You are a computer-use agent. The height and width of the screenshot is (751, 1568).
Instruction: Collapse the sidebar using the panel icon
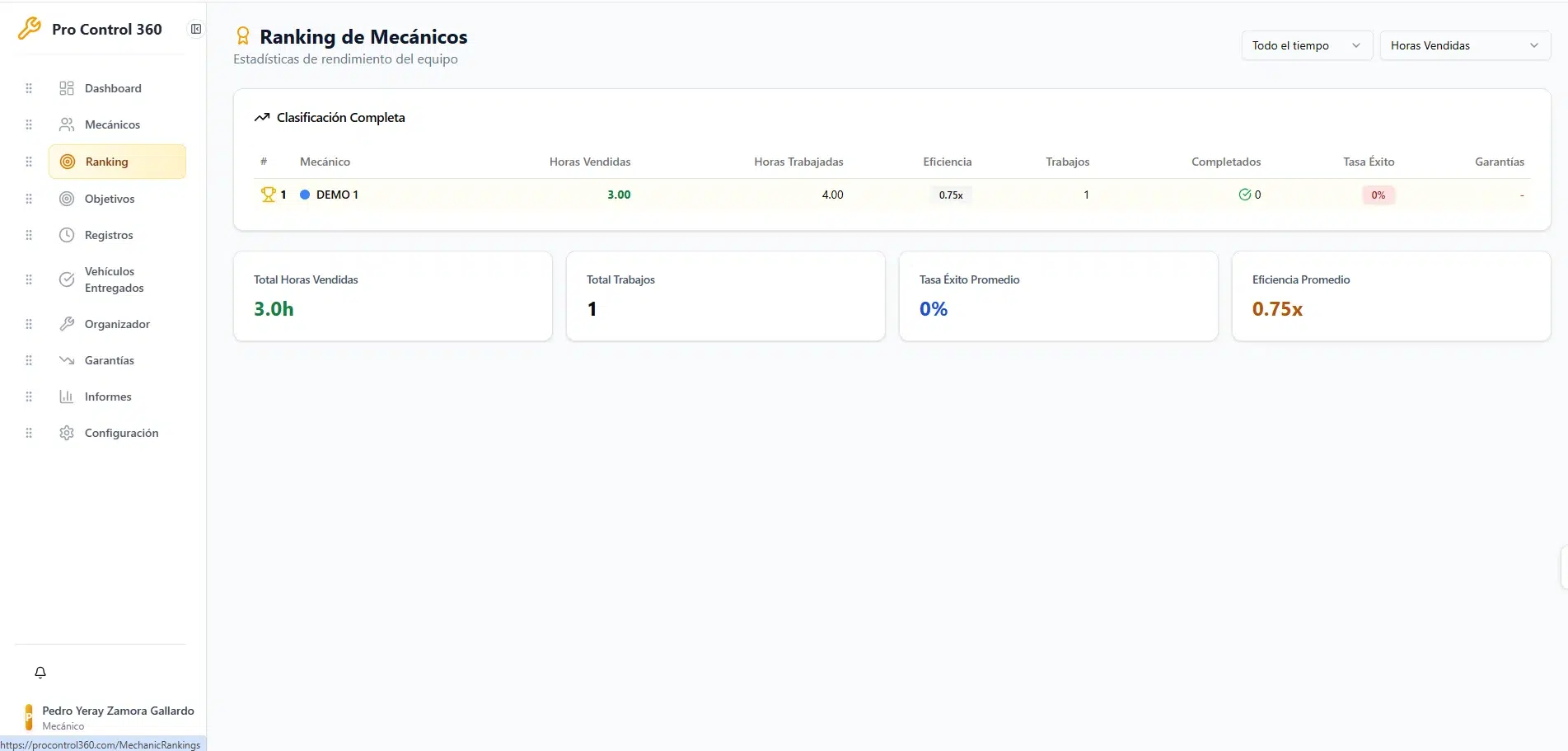pos(196,29)
